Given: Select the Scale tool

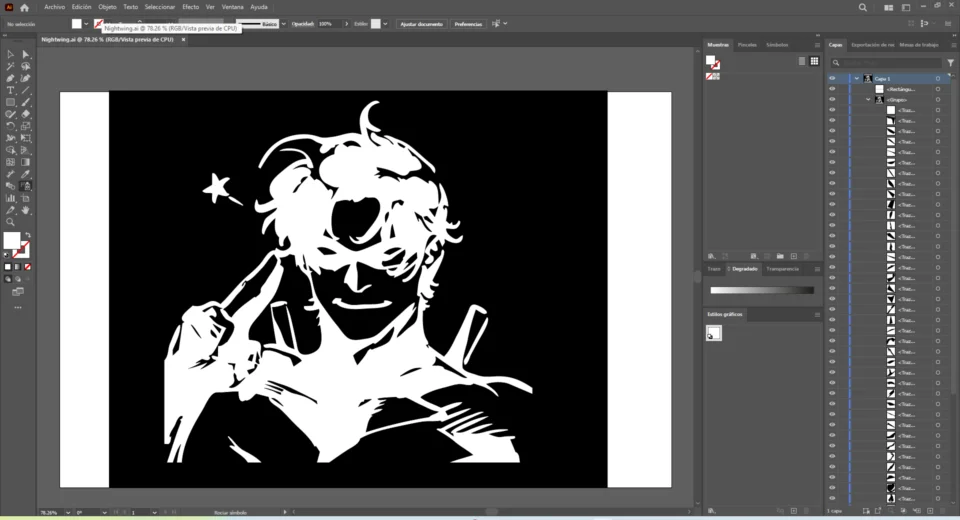Looking at the screenshot, I should (x=26, y=126).
